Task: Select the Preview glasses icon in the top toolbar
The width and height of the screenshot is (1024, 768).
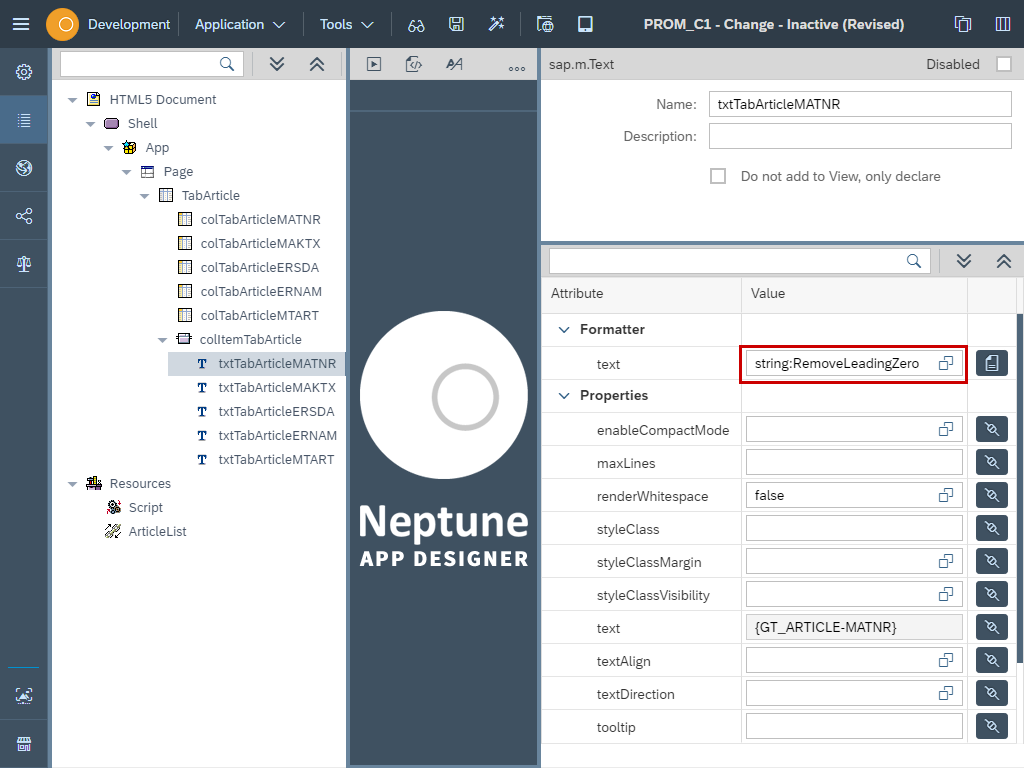Action: click(417, 24)
